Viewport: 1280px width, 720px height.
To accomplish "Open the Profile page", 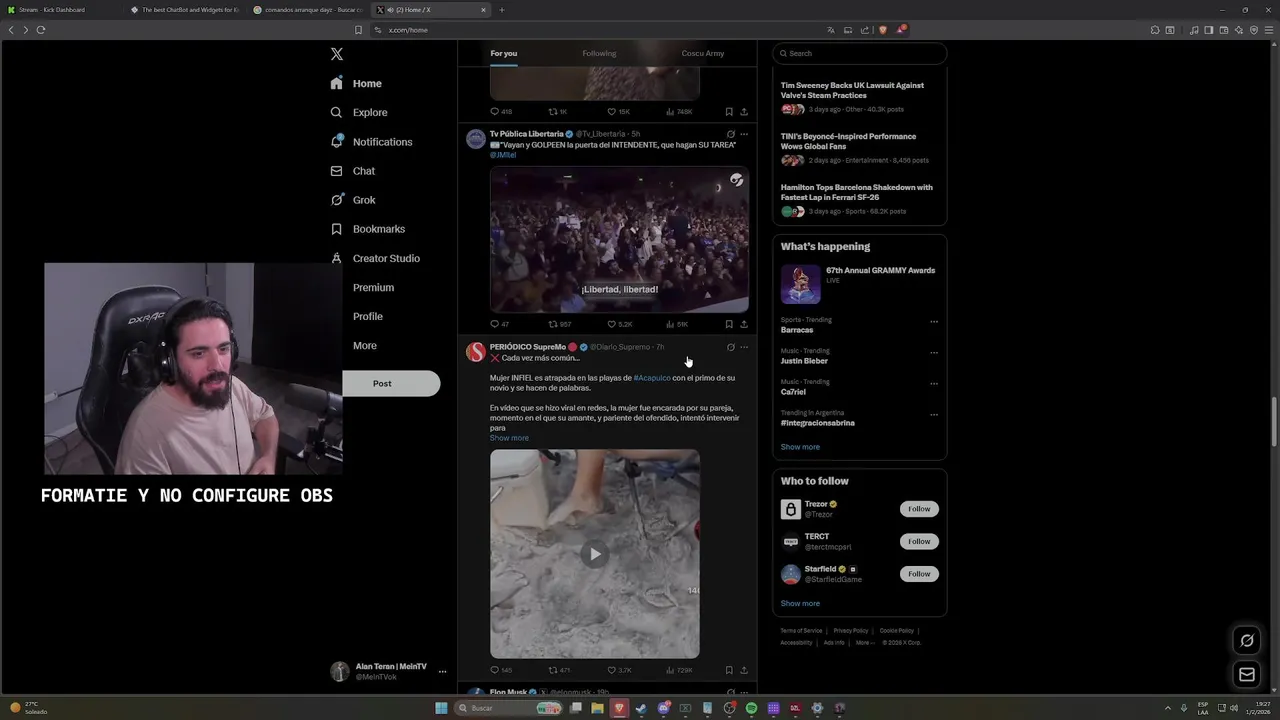I will (x=367, y=316).
